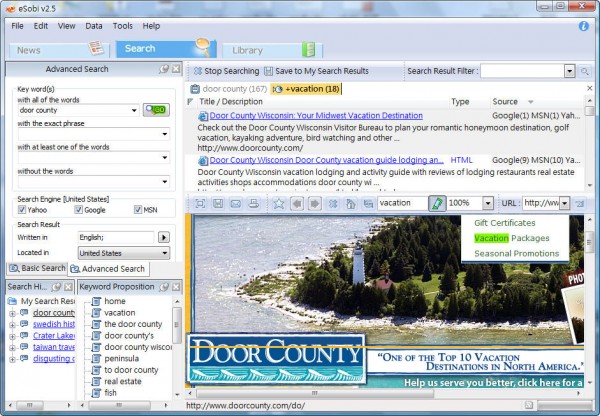Select the 'door county (167)' results tab
This screenshot has height=416, width=600.
(229, 89)
